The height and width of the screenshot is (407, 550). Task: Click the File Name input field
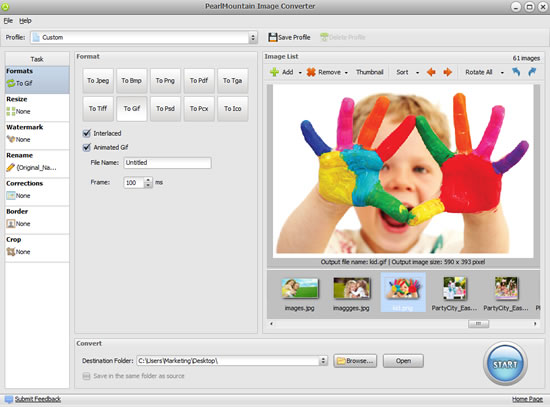[167, 163]
